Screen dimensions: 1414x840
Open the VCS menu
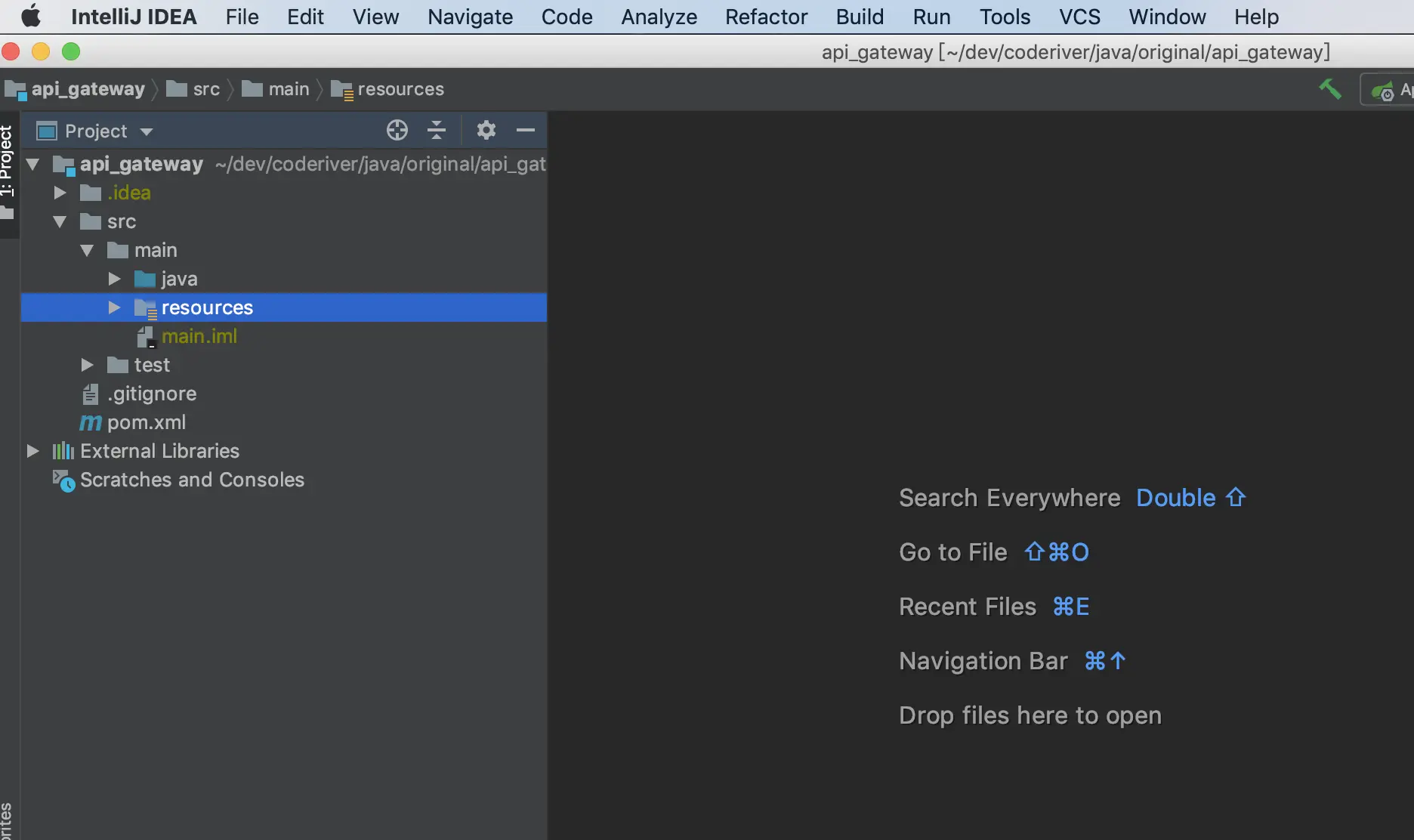point(1079,16)
